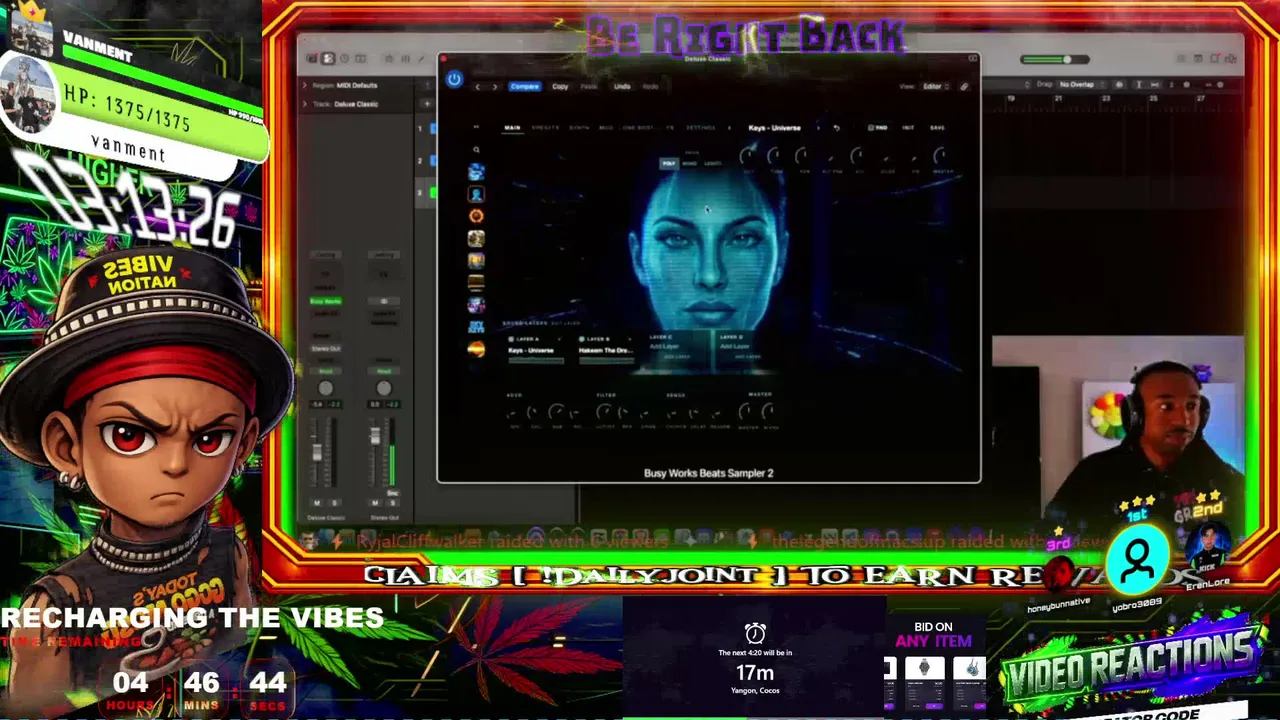Open the Keys - Universe preset selector
This screenshot has height=720, width=1280.
tap(774, 128)
